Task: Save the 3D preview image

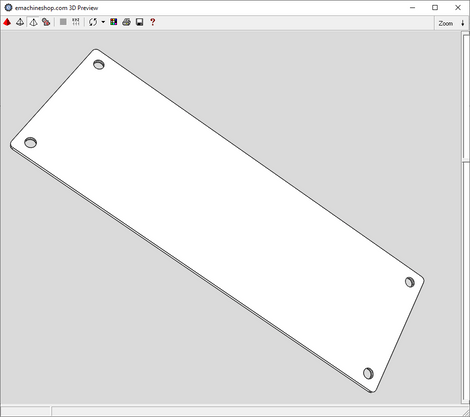Action: coord(139,22)
